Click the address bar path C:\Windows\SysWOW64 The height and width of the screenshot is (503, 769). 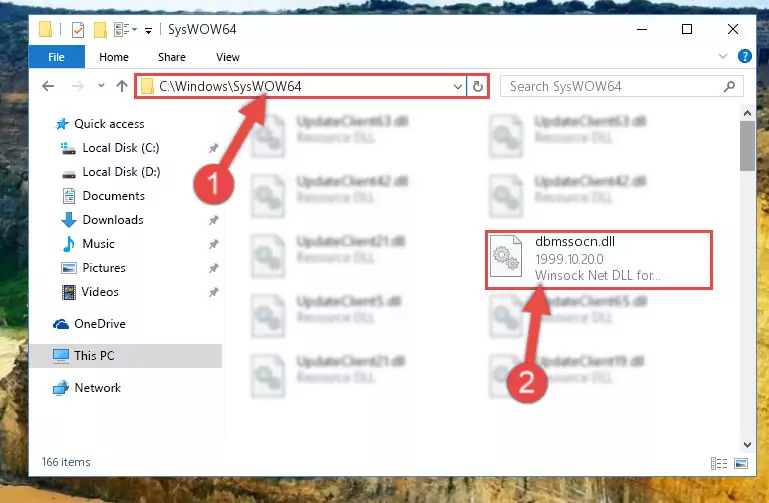point(230,86)
